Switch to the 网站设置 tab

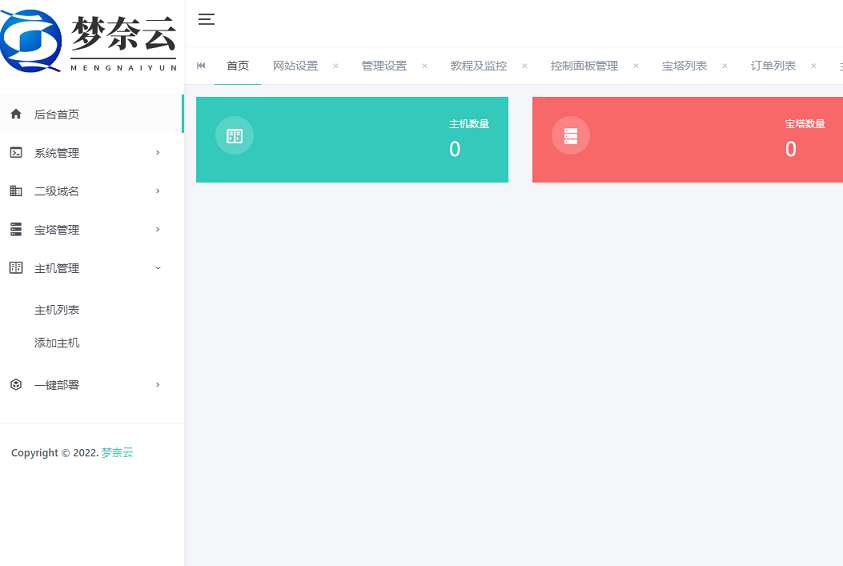point(295,66)
